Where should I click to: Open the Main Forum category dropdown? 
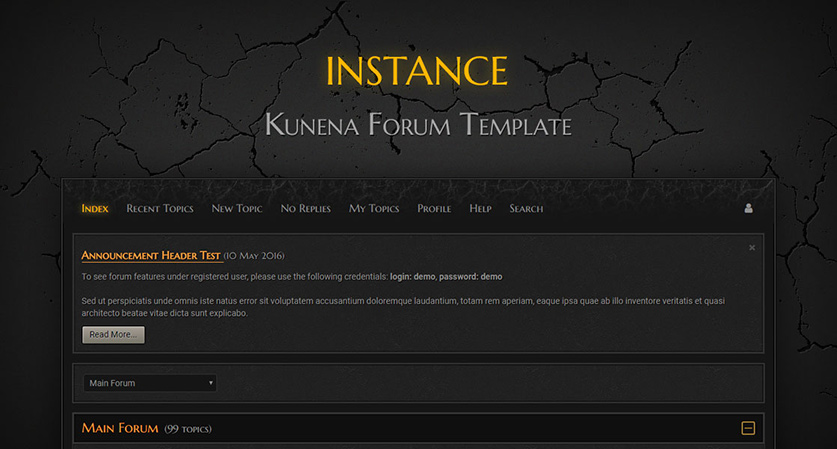point(150,383)
